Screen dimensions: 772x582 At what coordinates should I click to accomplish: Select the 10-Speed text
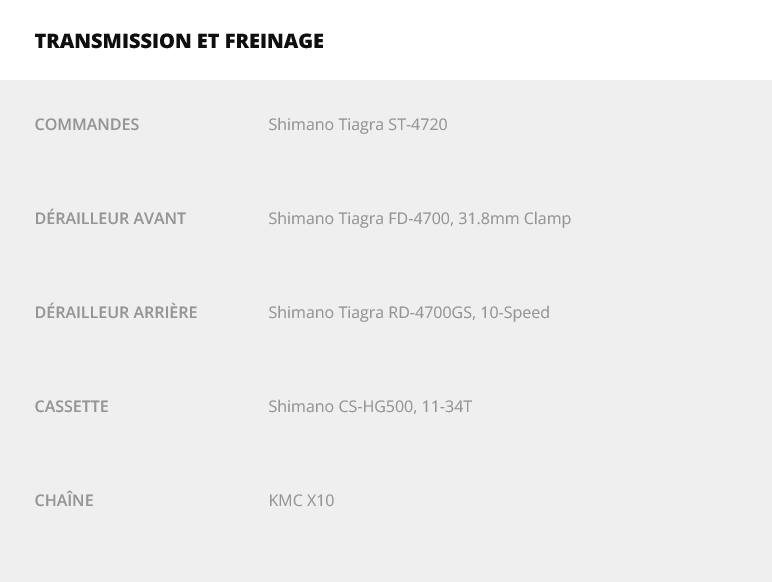click(515, 313)
